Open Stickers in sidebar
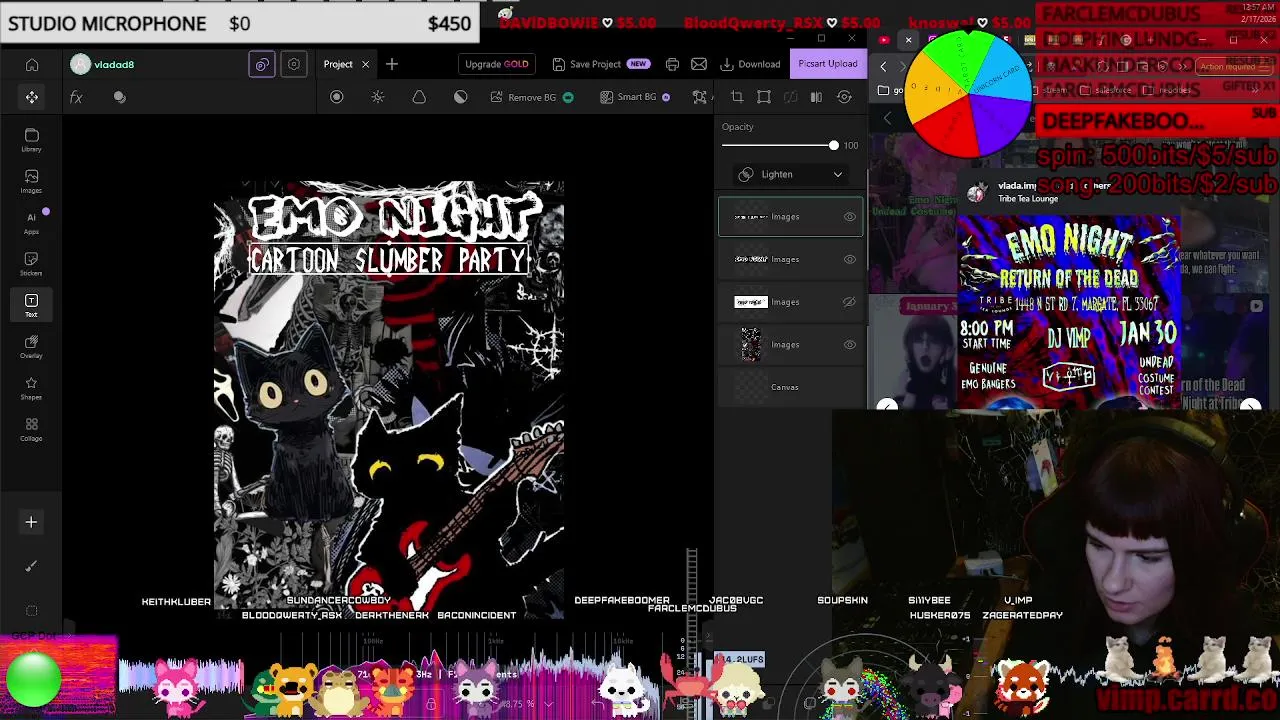Screen dimensions: 1280x720 [x=31, y=264]
